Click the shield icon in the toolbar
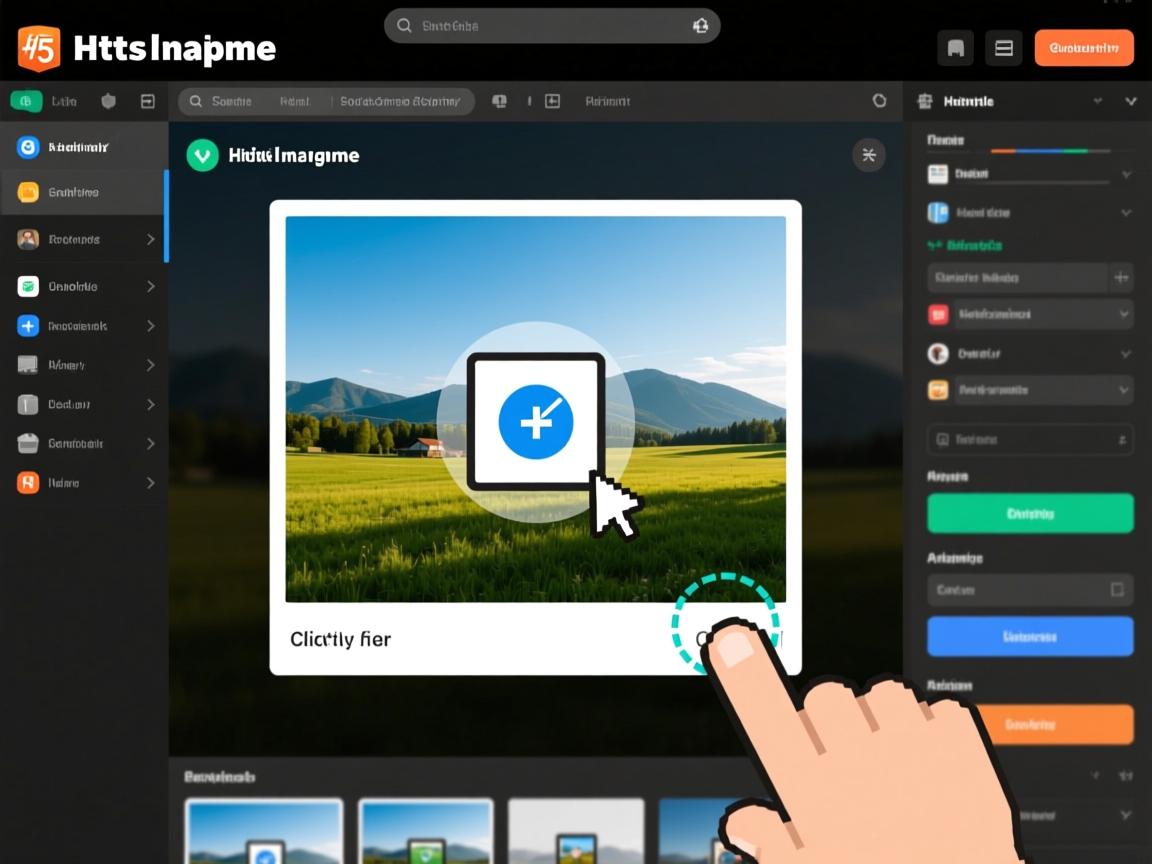Image resolution: width=1152 pixels, height=864 pixels. tap(109, 101)
